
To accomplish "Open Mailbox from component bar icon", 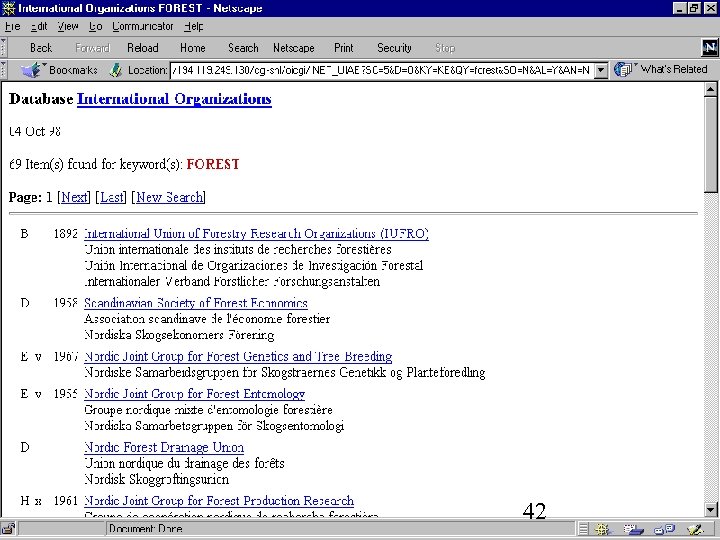I will pyautogui.click(x=633, y=529).
